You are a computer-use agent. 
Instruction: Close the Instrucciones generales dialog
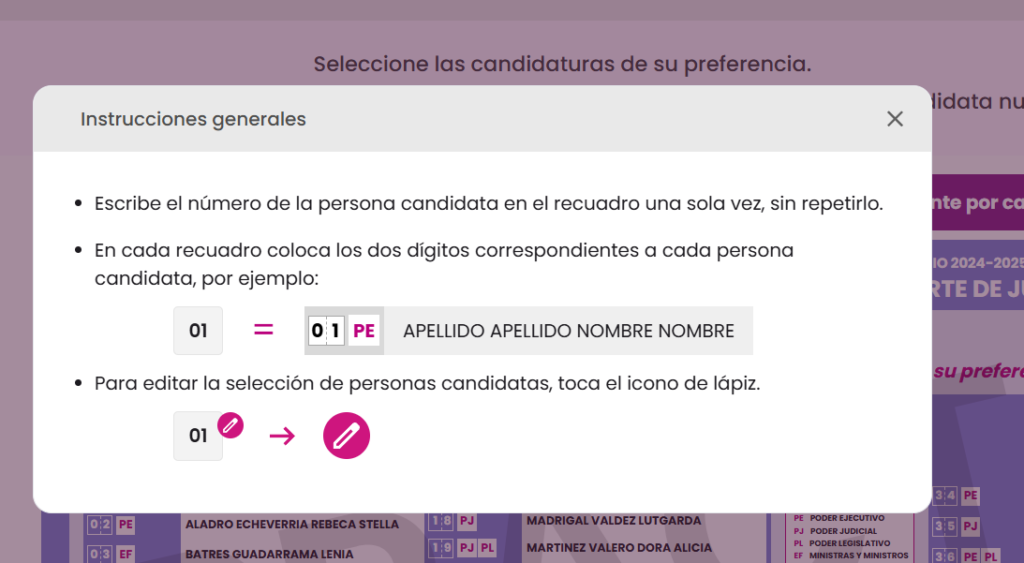(x=894, y=119)
